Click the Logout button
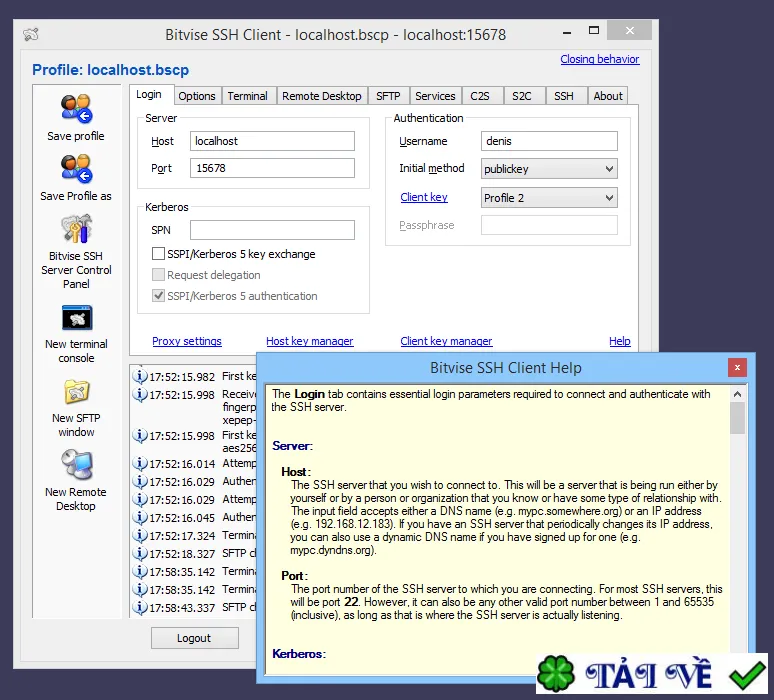This screenshot has width=774, height=700. tap(194, 638)
